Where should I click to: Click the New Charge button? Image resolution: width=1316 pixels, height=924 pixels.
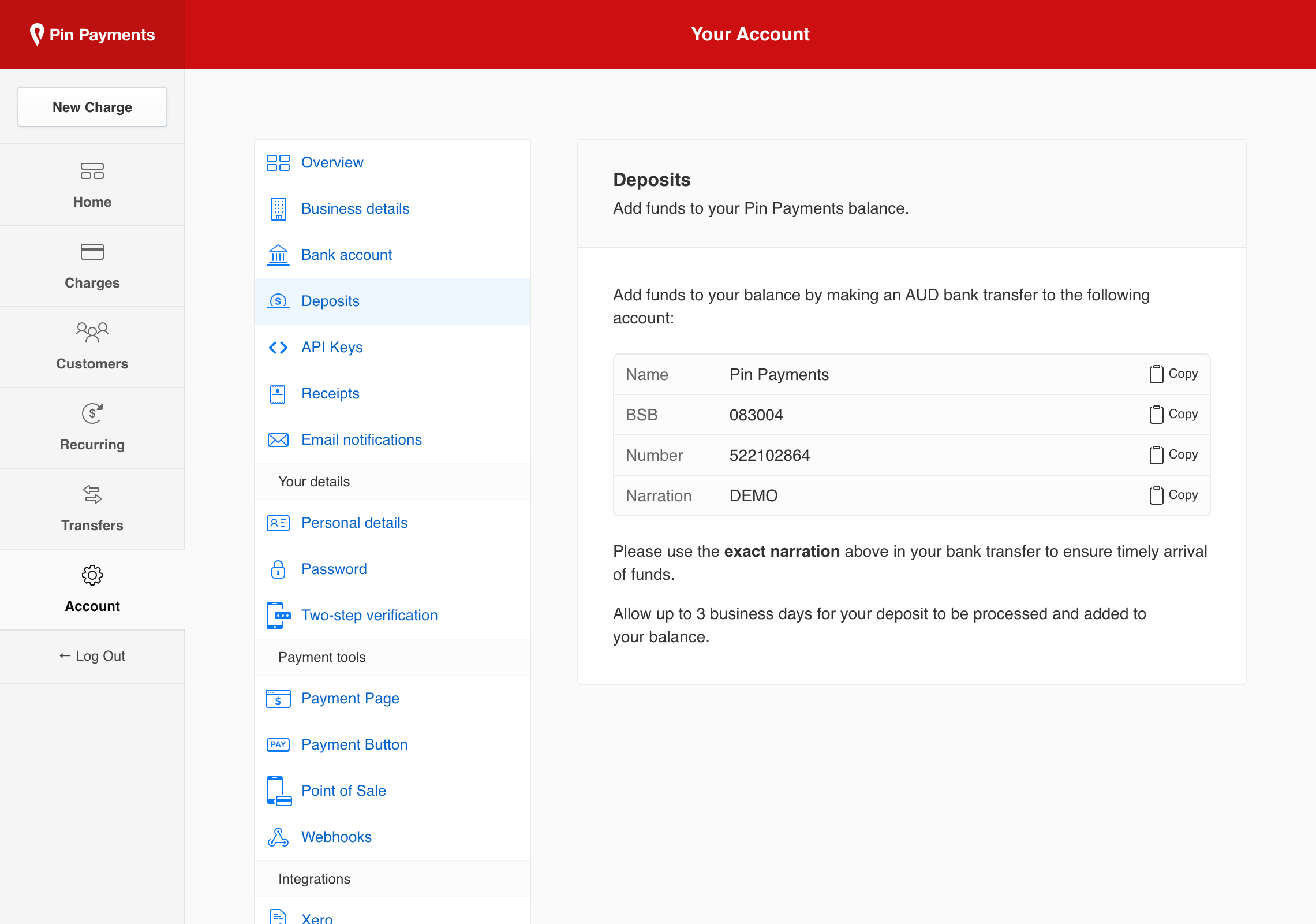(x=92, y=106)
